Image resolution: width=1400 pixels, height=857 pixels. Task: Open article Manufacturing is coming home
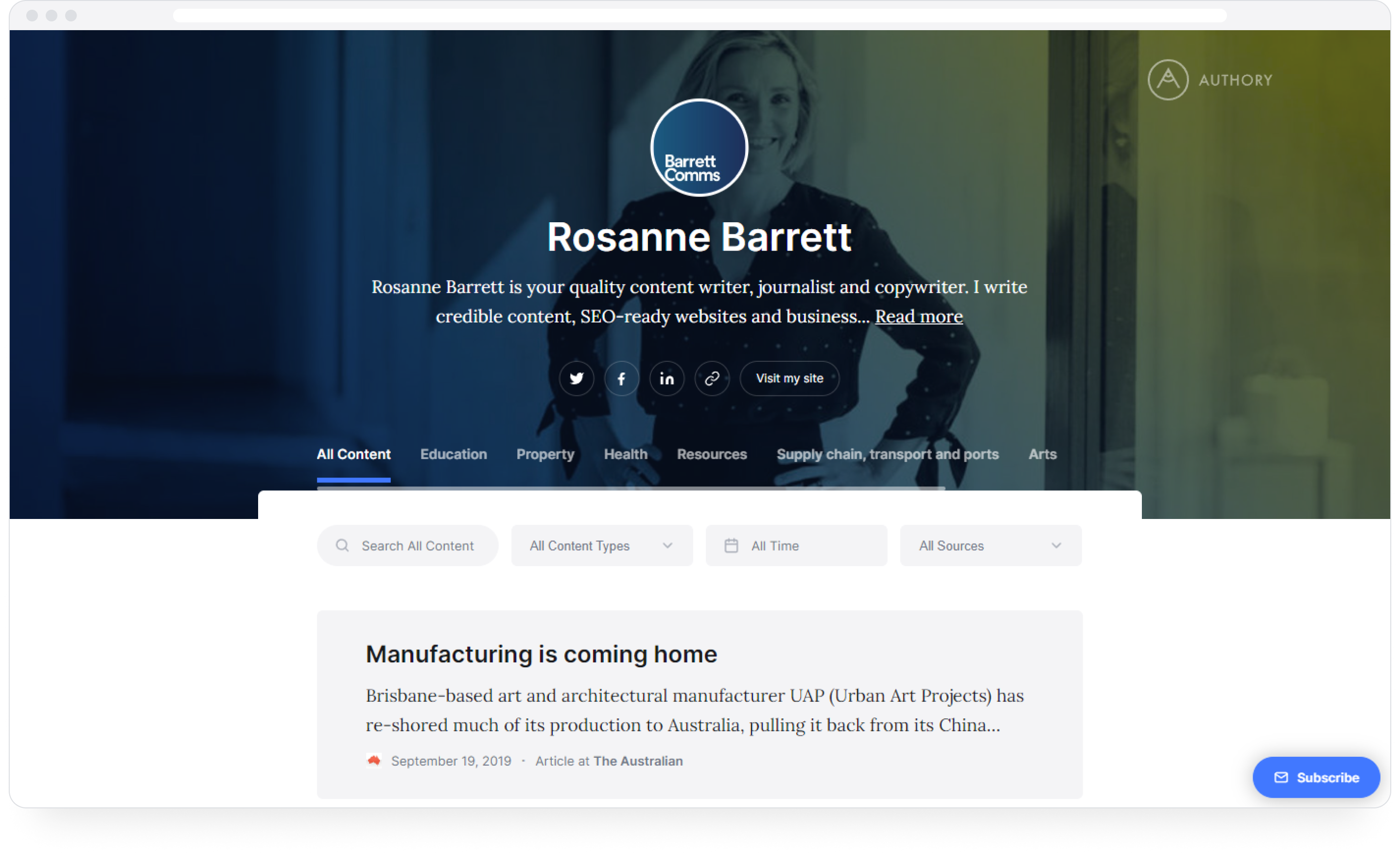541,654
